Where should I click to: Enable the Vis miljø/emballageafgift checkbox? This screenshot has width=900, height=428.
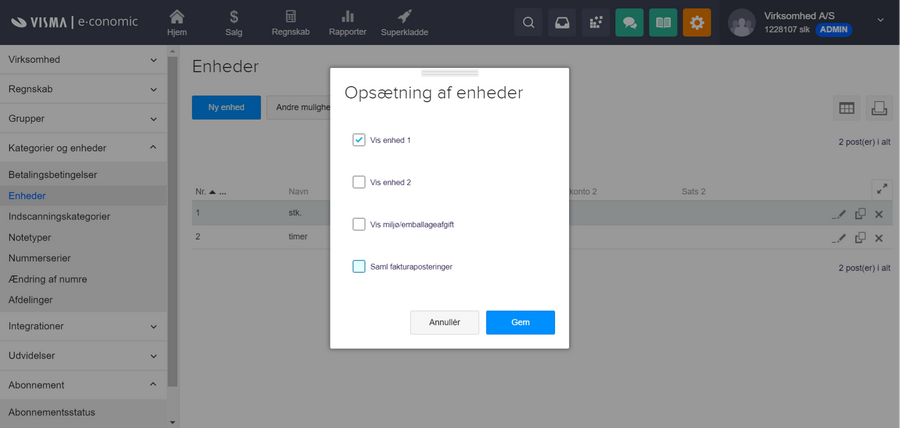[359, 224]
